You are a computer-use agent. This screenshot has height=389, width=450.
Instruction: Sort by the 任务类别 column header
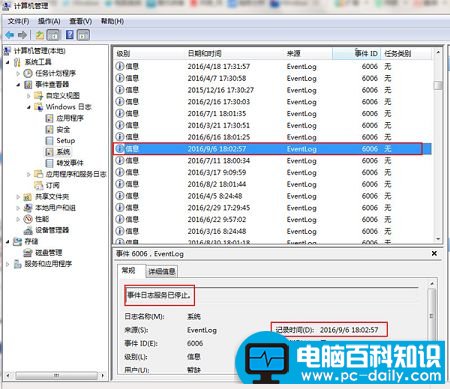398,54
